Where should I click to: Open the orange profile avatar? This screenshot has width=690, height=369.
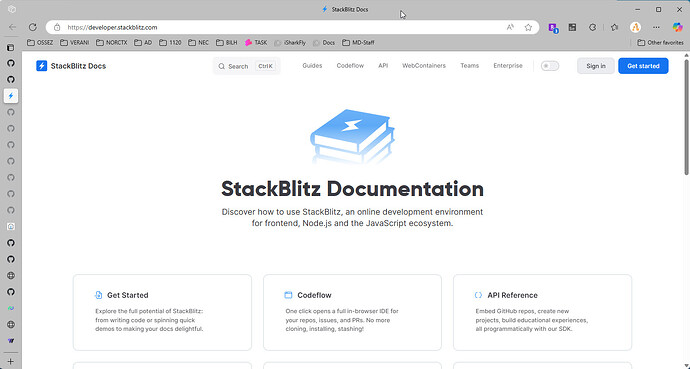click(635, 27)
